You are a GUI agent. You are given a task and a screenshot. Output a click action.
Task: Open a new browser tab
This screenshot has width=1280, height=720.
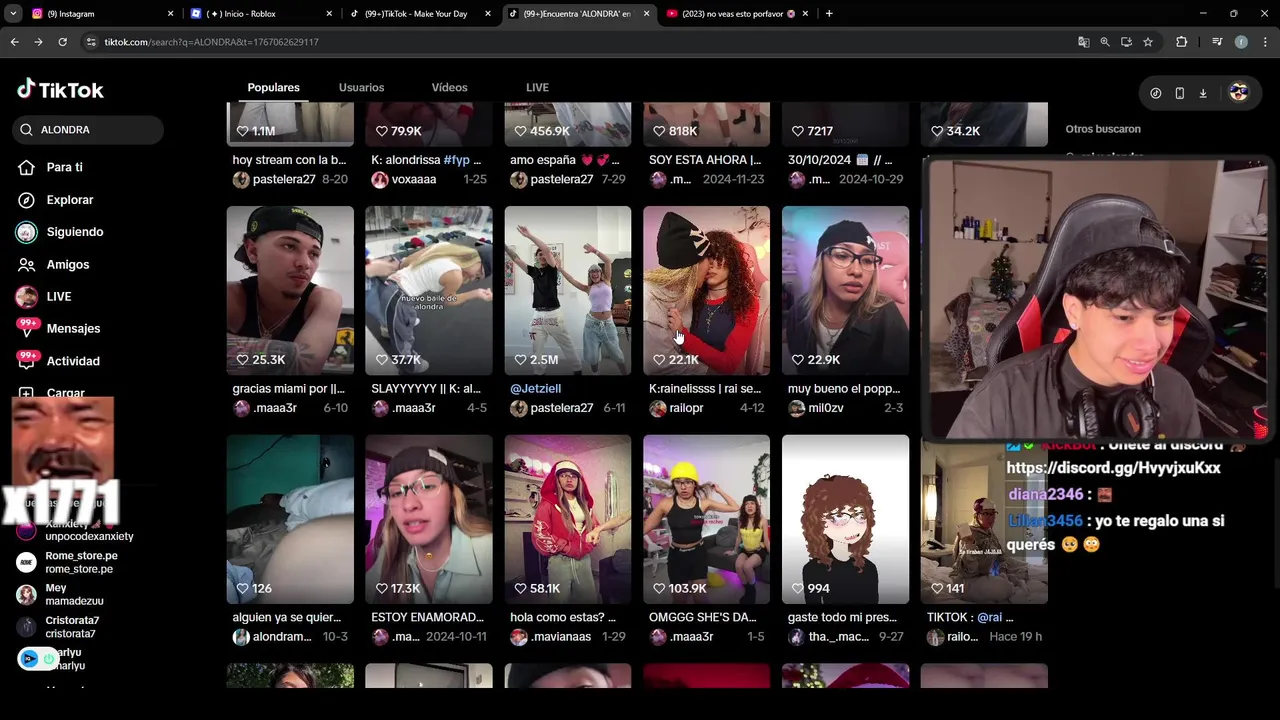(x=829, y=14)
